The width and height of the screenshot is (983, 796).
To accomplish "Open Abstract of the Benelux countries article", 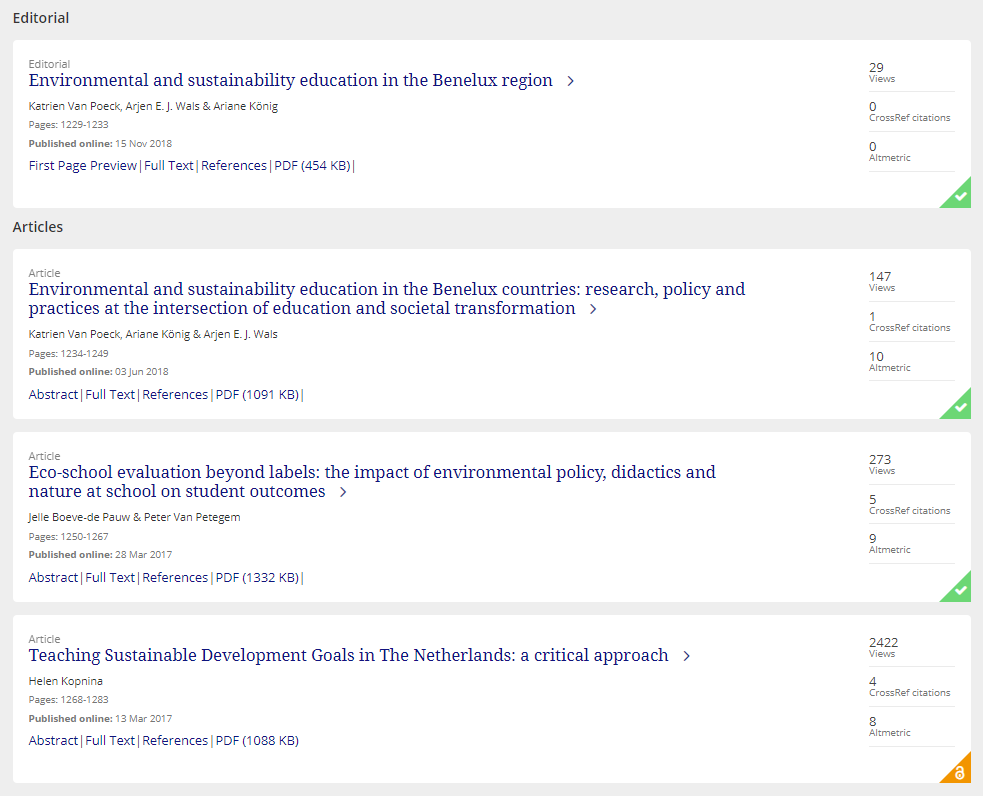I will (53, 395).
